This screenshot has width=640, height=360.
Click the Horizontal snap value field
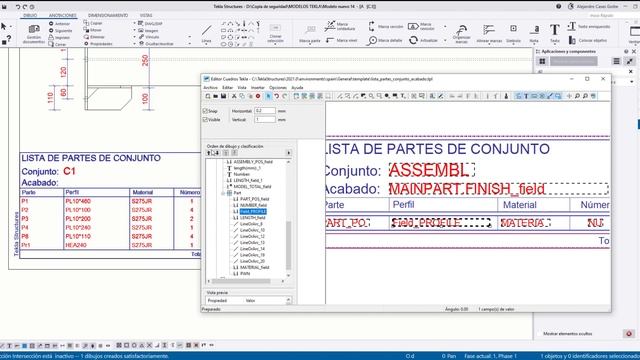tap(264, 111)
